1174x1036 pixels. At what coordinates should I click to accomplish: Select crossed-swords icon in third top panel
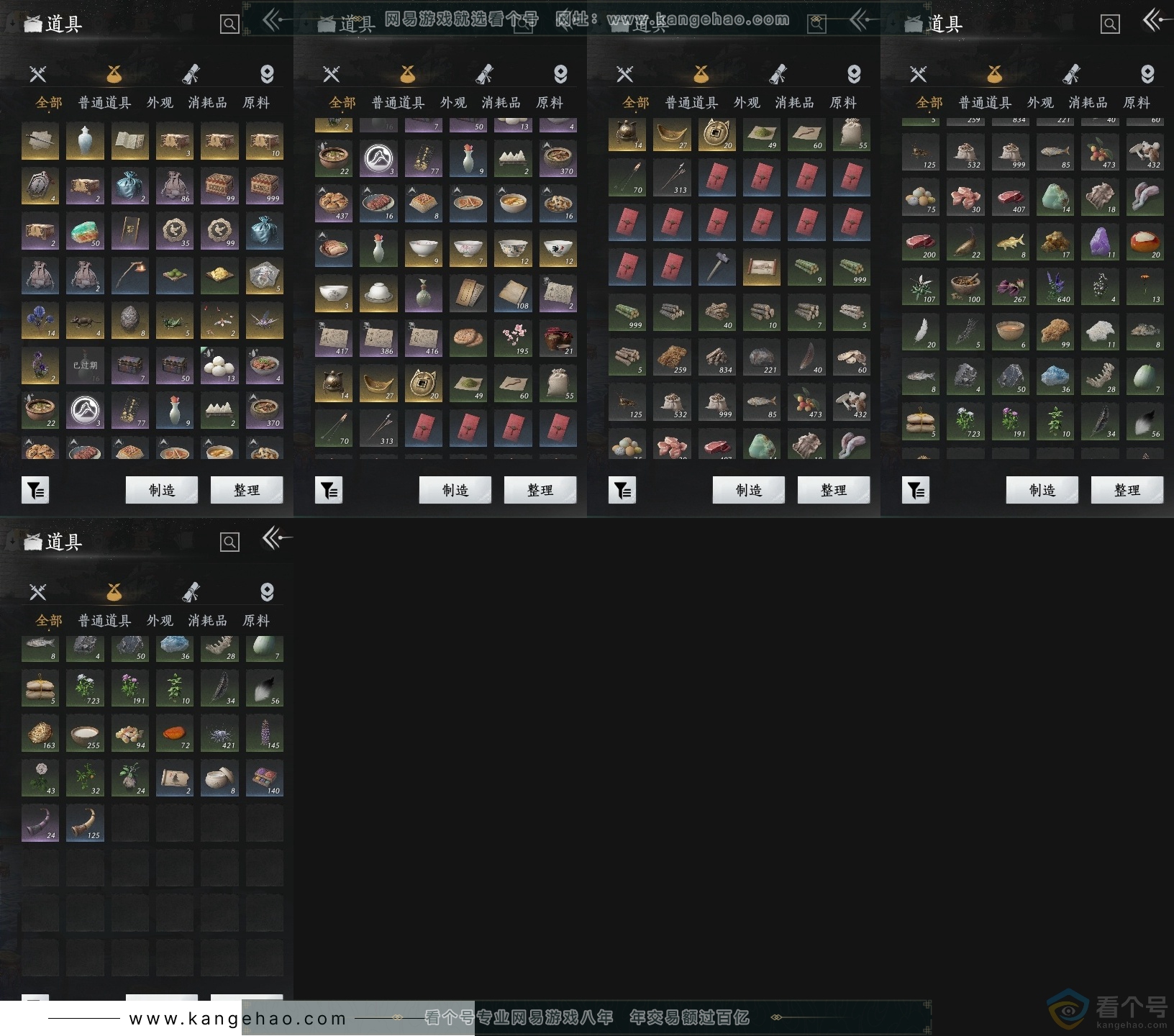coord(625,73)
